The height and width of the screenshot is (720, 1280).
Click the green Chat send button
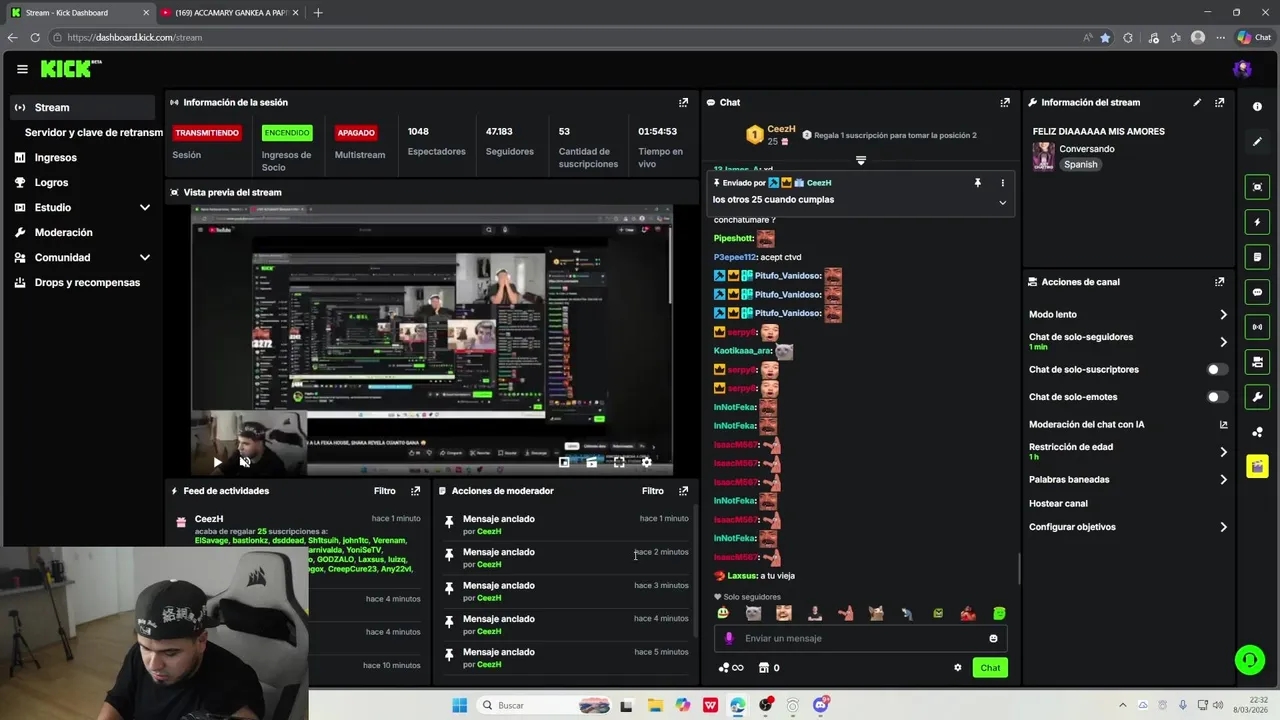coord(990,668)
